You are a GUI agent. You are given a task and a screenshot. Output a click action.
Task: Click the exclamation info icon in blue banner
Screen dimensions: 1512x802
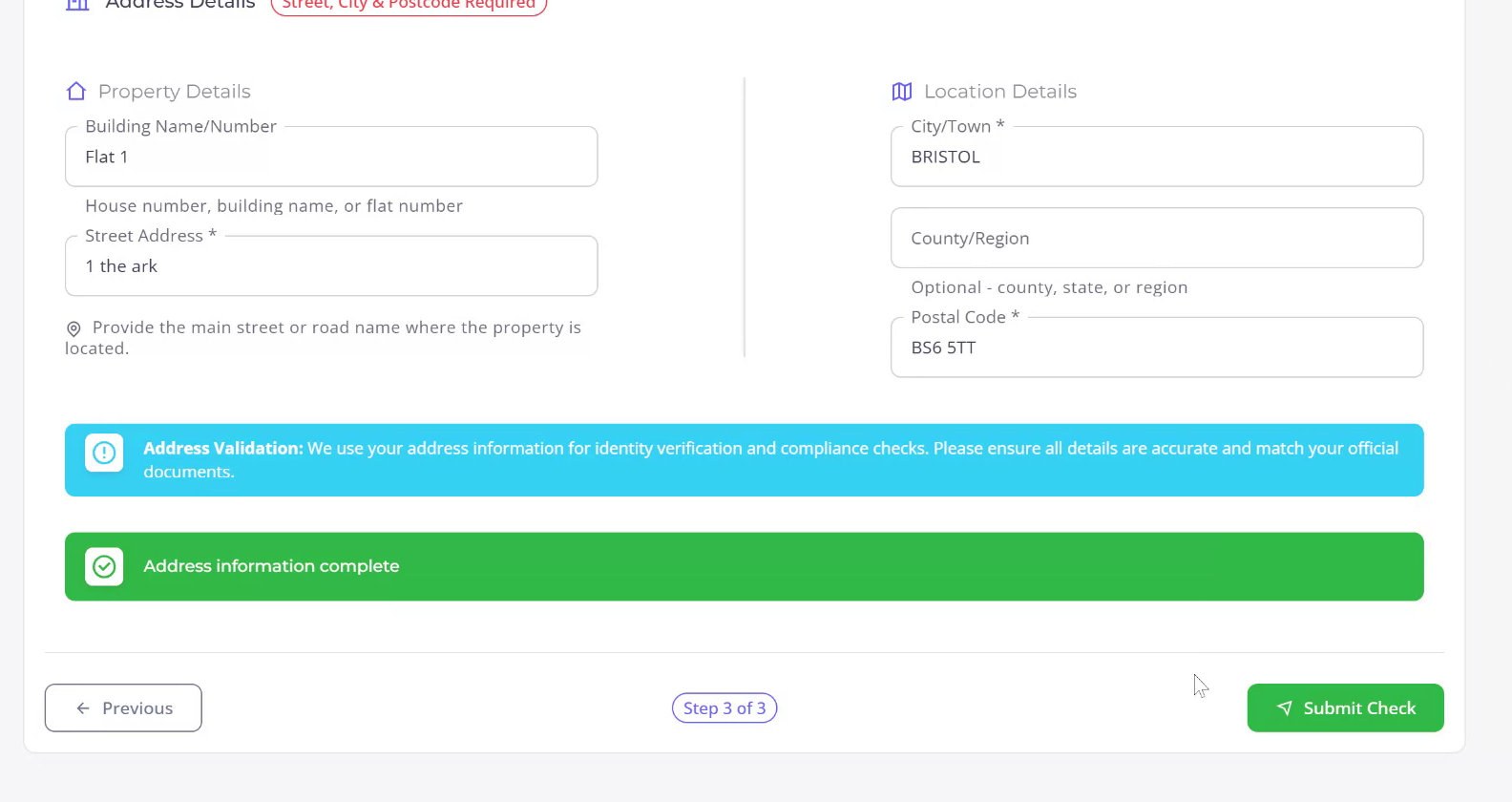104,453
